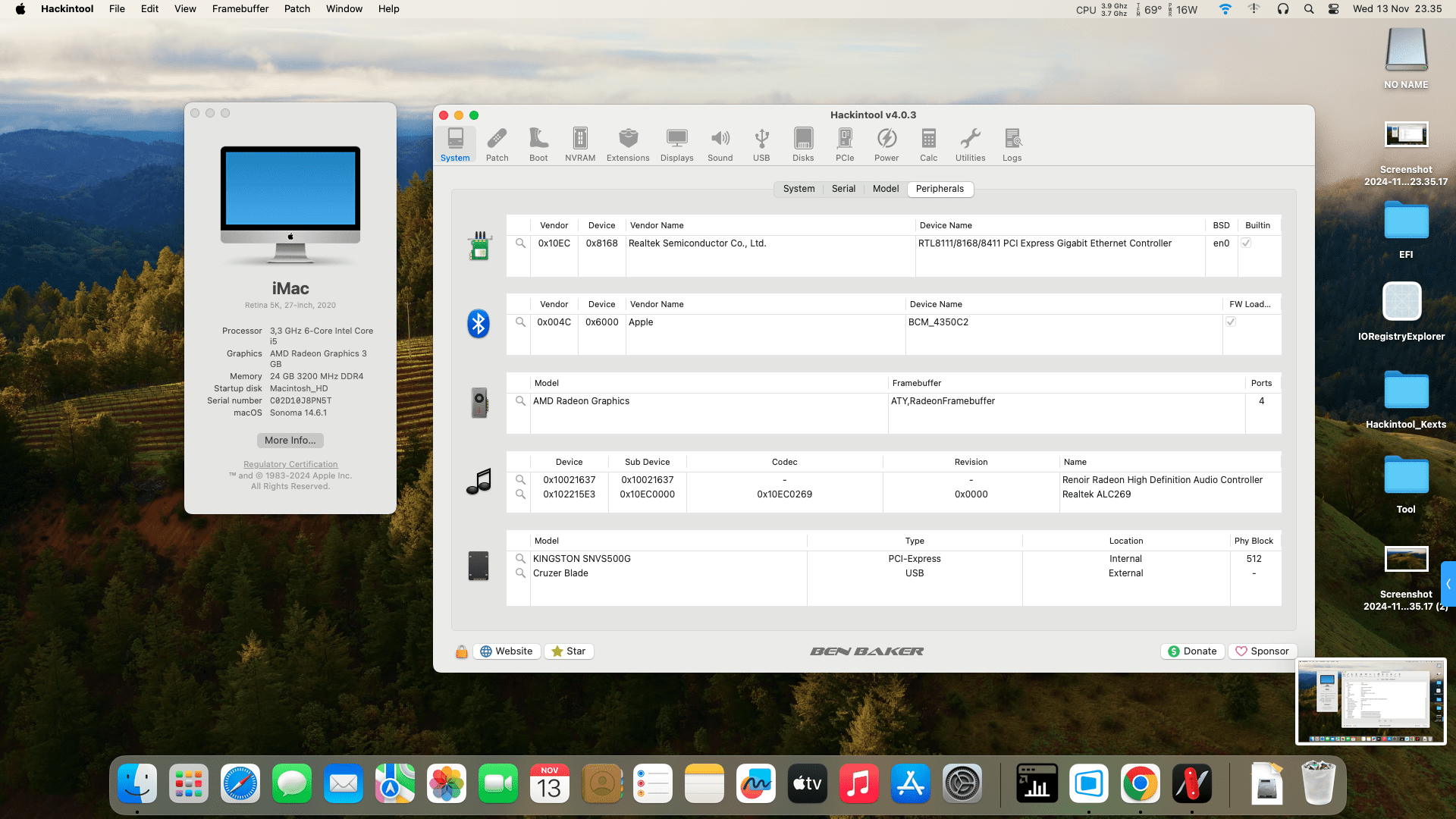Open the Power section
The width and height of the screenshot is (1456, 819).
pyautogui.click(x=886, y=143)
